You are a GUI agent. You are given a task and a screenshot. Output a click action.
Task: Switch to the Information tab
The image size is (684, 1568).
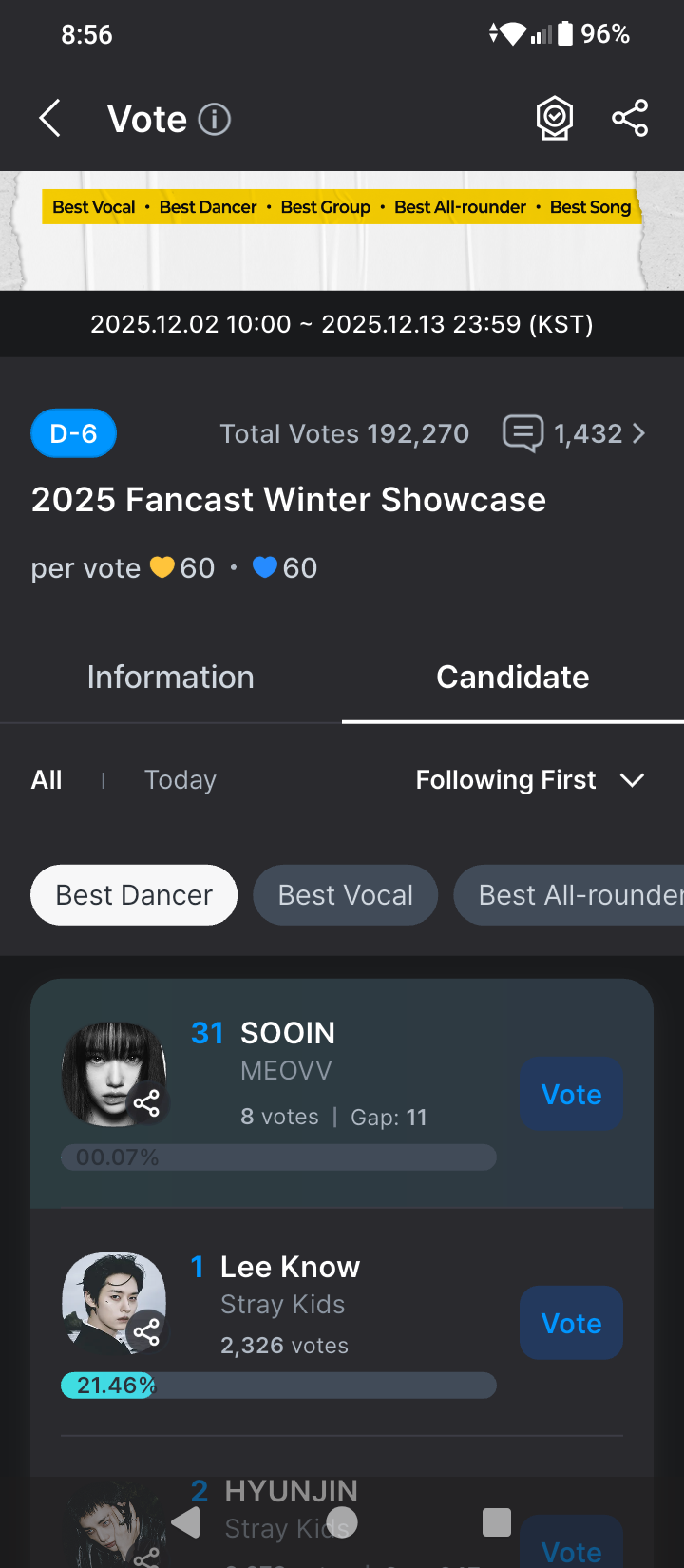tap(171, 678)
